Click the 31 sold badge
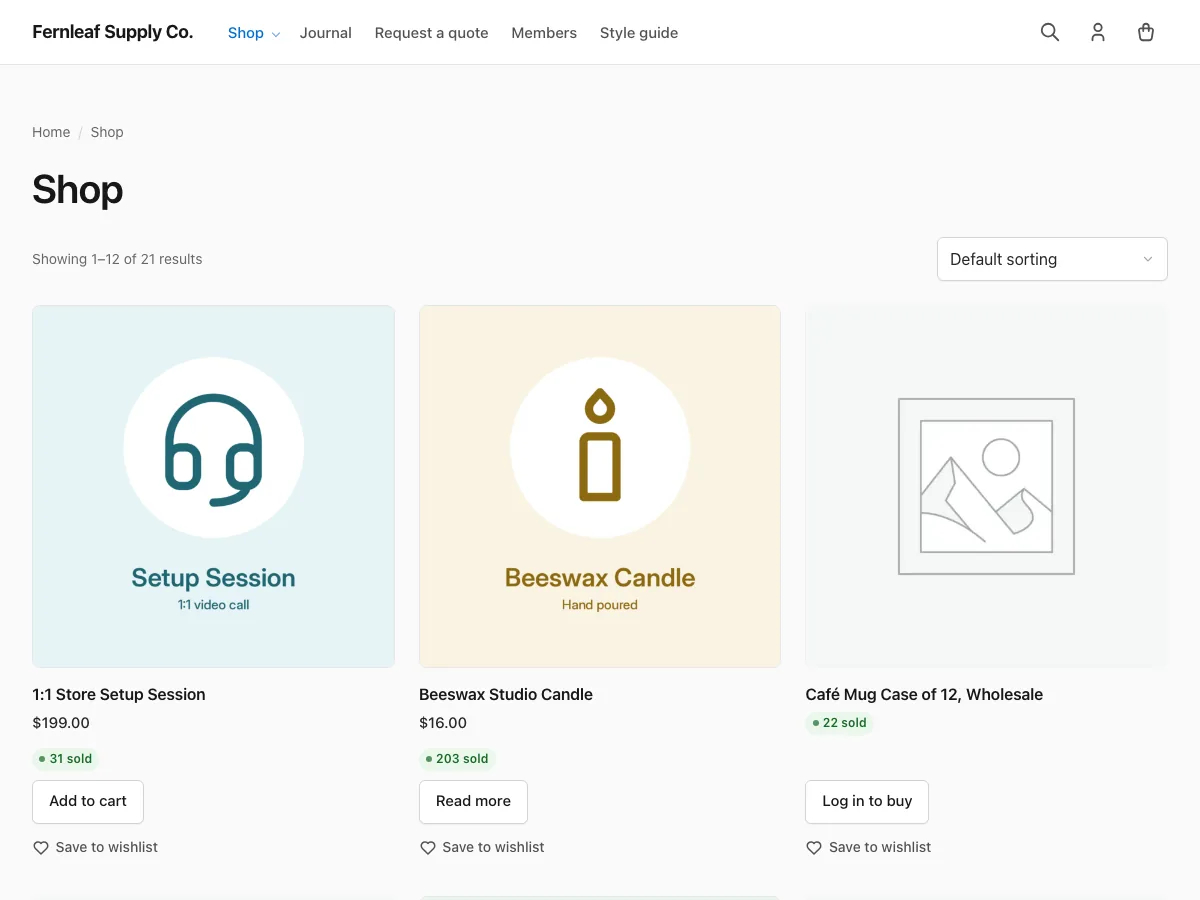 [x=65, y=759]
